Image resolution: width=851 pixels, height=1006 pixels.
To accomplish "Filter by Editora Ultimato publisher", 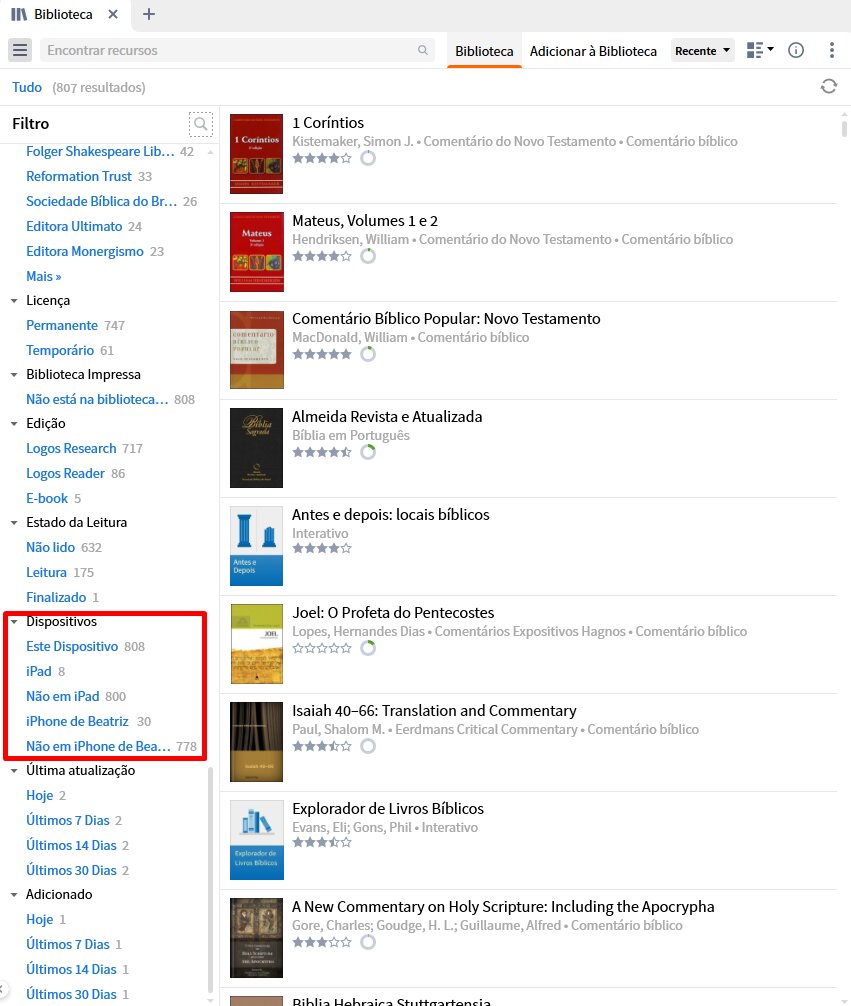I will coord(74,226).
